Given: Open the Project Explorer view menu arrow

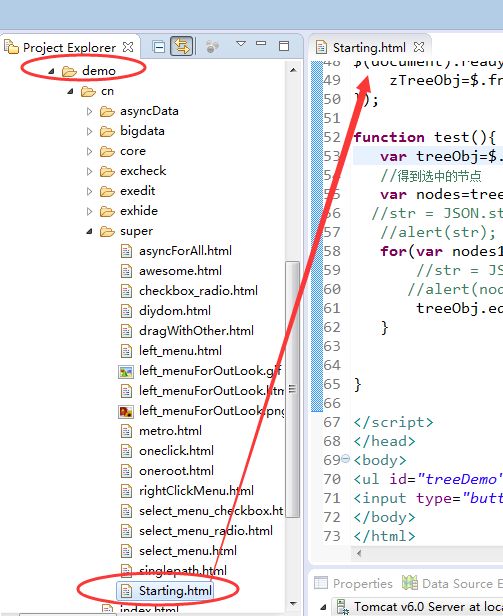Looking at the screenshot, I should click(241, 43).
